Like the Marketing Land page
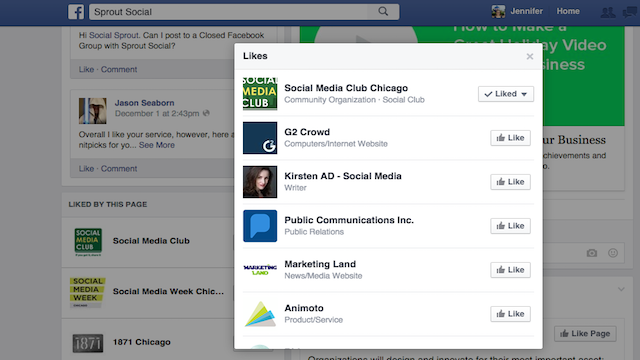This screenshot has height=360, width=640. point(510,270)
